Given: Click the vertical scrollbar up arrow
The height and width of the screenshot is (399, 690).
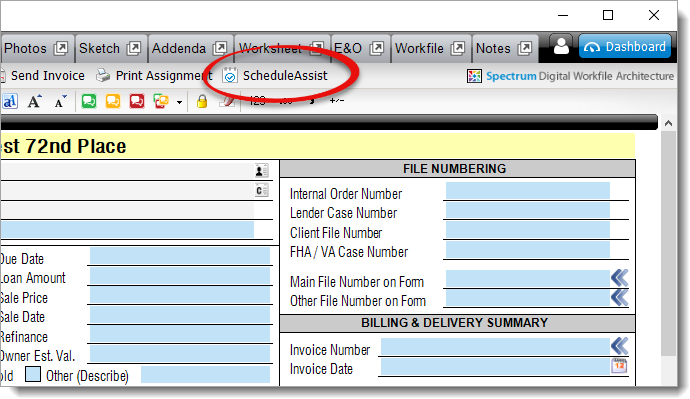Looking at the screenshot, I should tap(668, 124).
